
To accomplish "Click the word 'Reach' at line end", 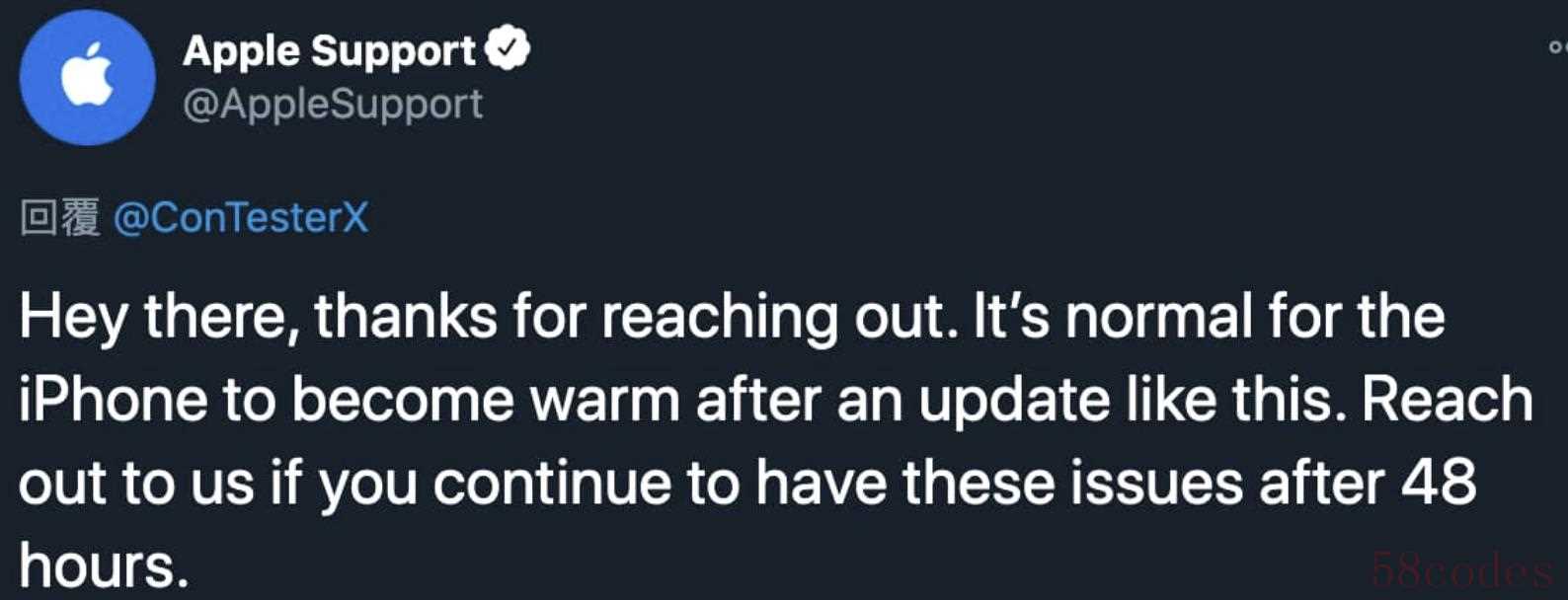I will click(x=1447, y=399).
